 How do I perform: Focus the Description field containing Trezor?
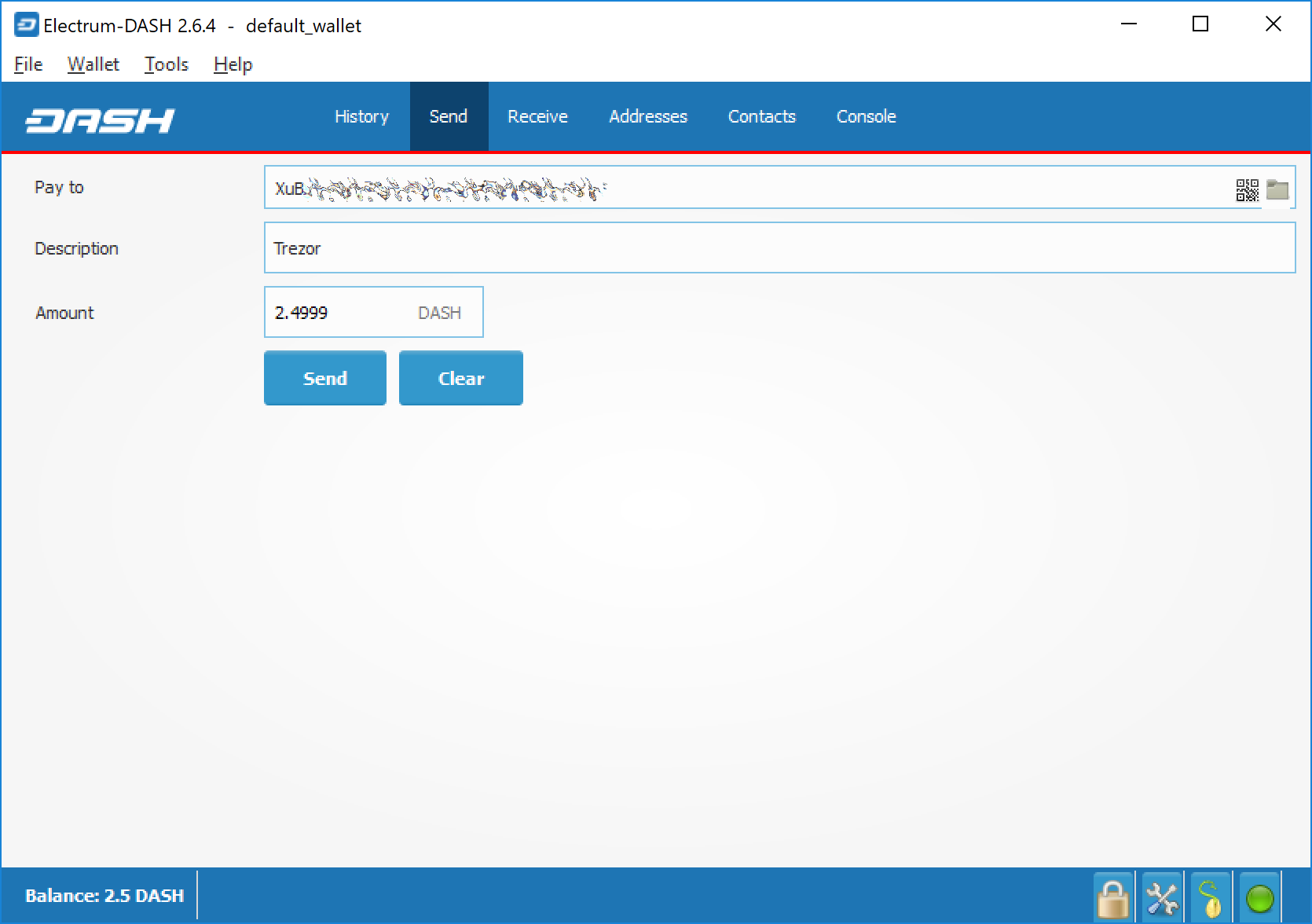pos(778,248)
